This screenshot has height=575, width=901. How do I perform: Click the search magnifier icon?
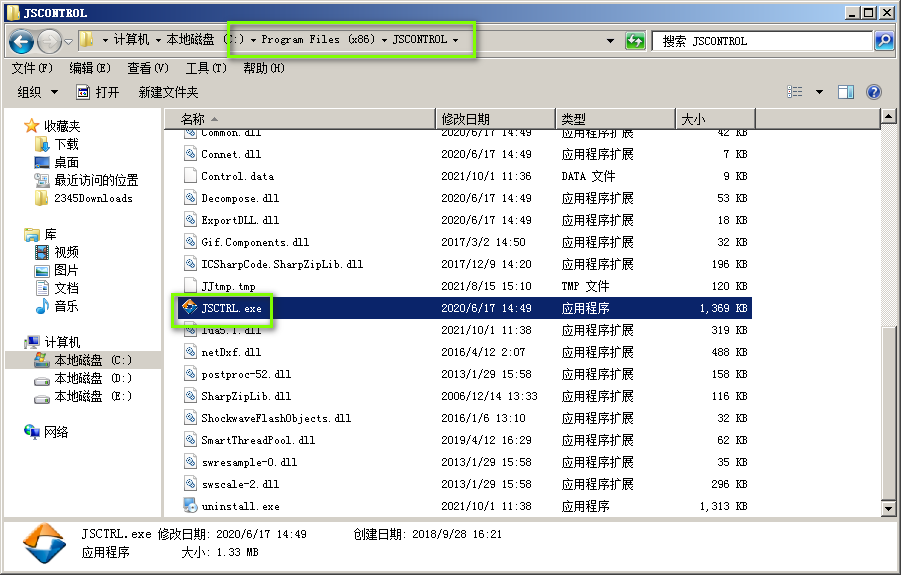point(883,41)
